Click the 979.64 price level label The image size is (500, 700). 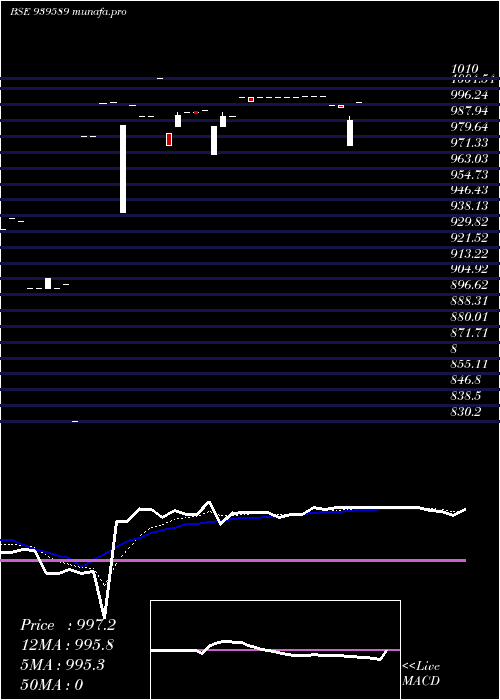click(x=469, y=127)
